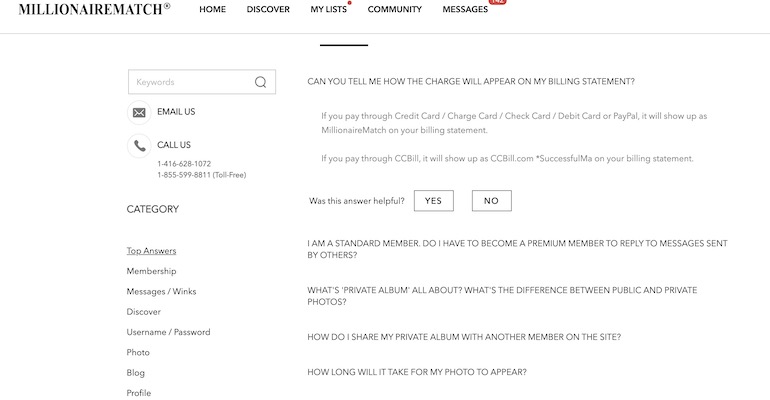770x400 pixels.
Task: Click the Email Us envelope icon
Action: [139, 112]
